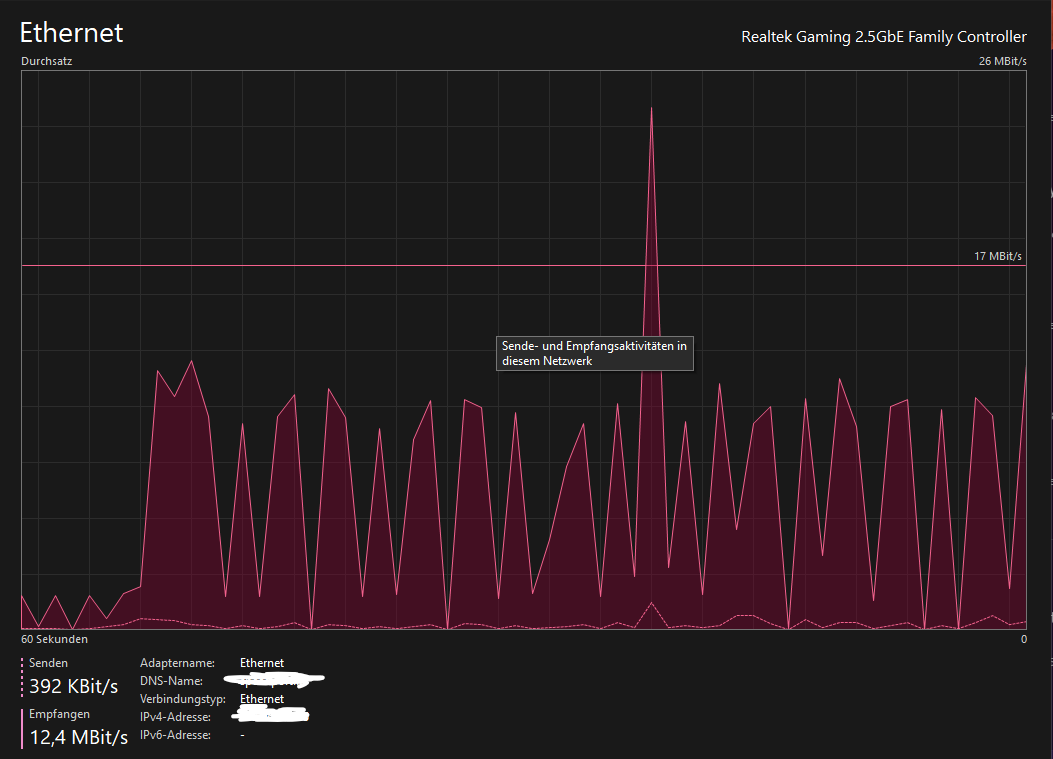Viewport: 1053px width, 759px height.
Task: Click the Realtek Gaming 2.5GbE Family Controller label
Action: coord(884,37)
